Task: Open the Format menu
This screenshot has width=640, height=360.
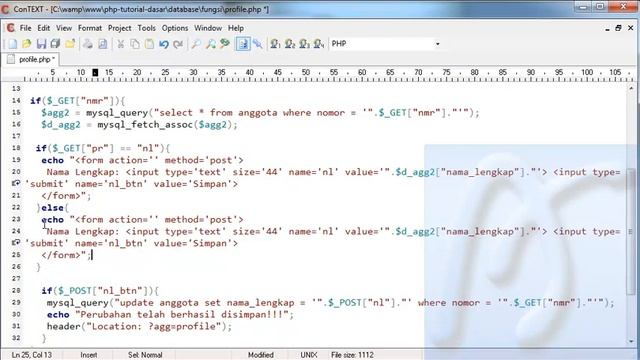Action: pyautogui.click(x=90, y=28)
